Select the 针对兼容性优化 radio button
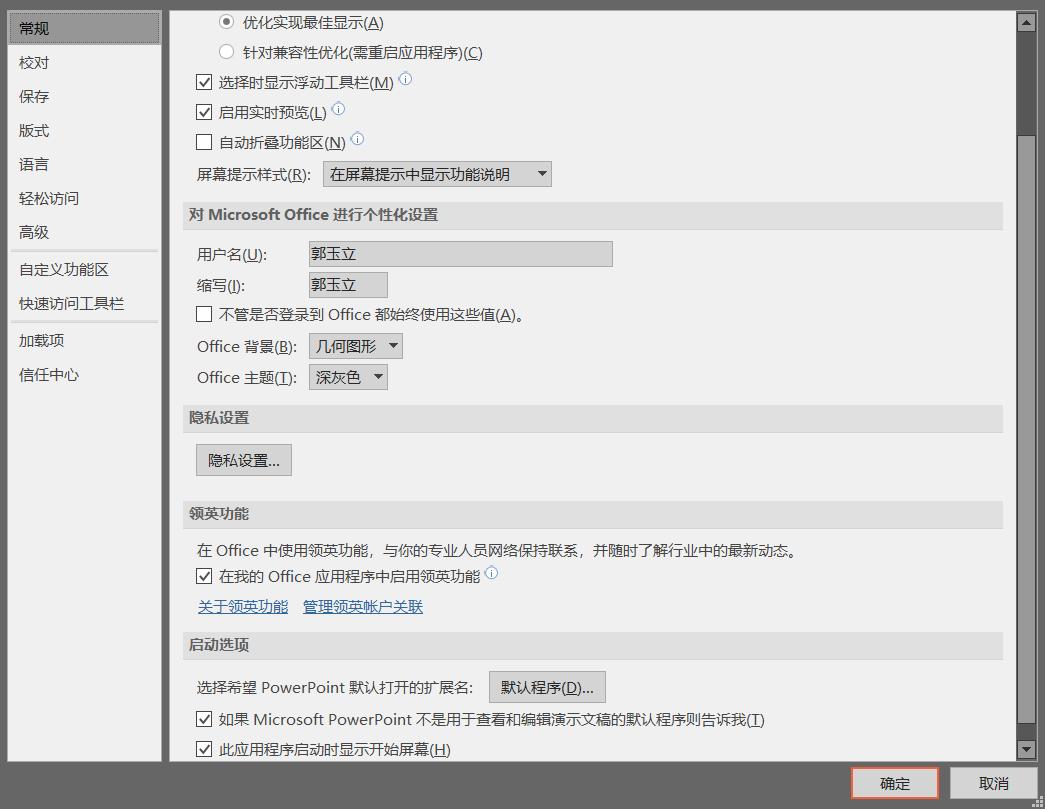 coord(226,52)
